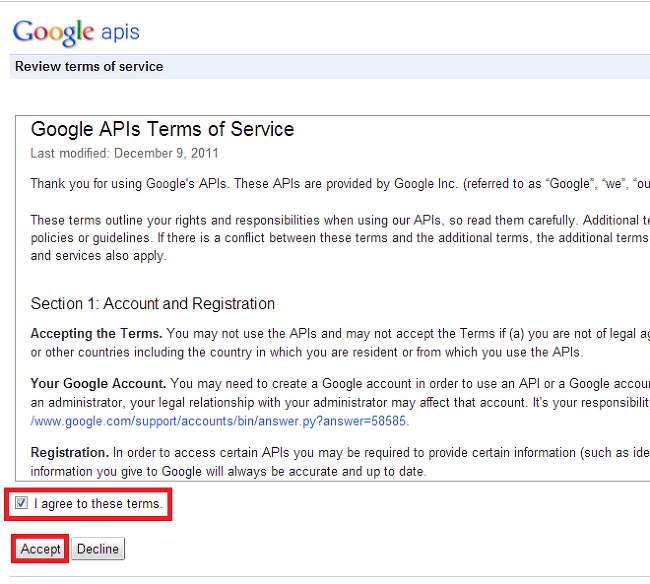Click the I agree to these terms label
The image size is (650, 584).
[98, 504]
